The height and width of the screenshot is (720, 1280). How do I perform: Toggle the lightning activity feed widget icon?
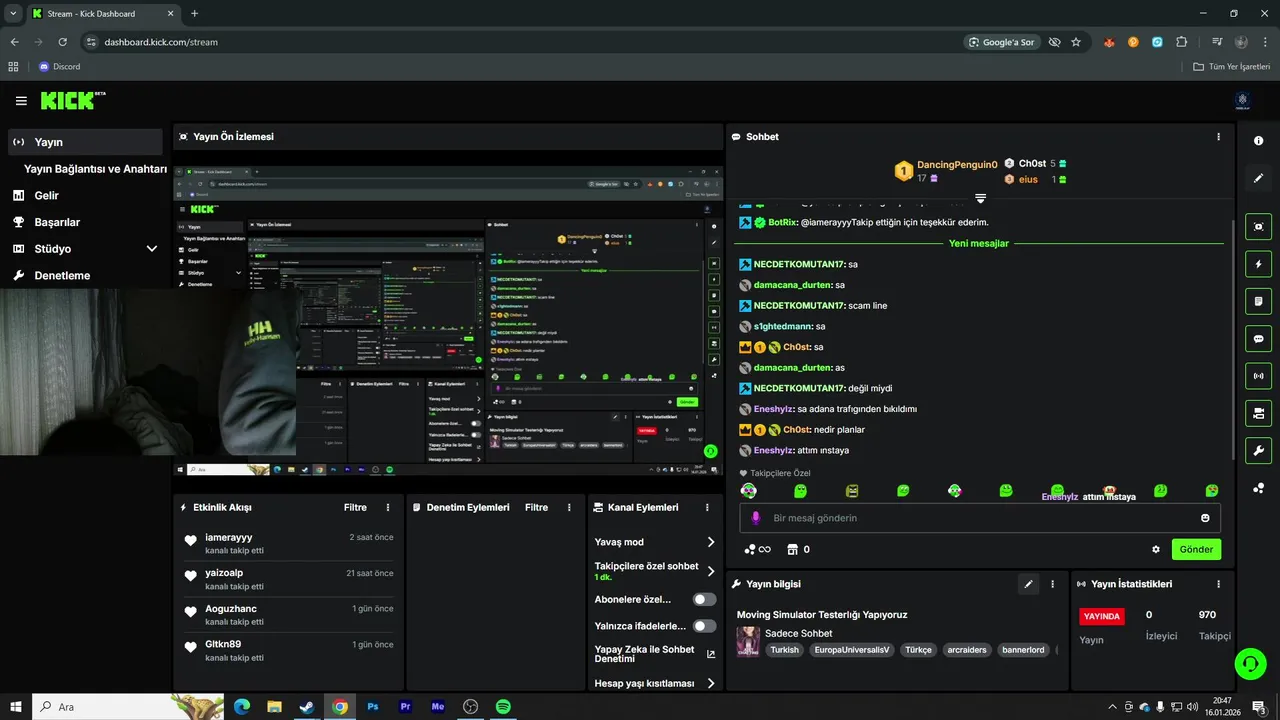pos(1259,264)
